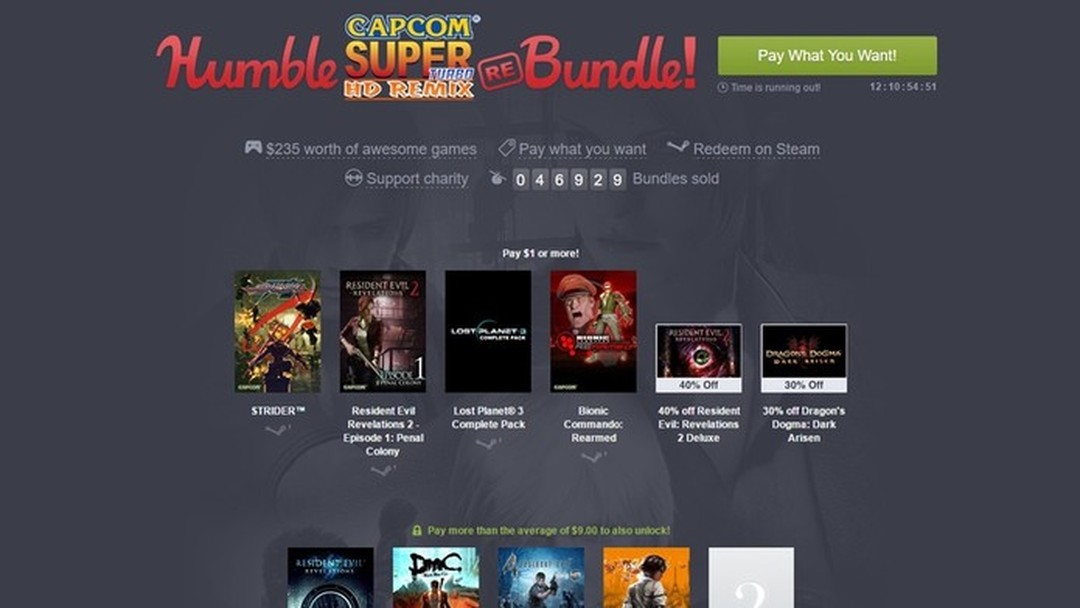Select the STRIDER game cover
This screenshot has height=608, width=1080.
pos(278,331)
